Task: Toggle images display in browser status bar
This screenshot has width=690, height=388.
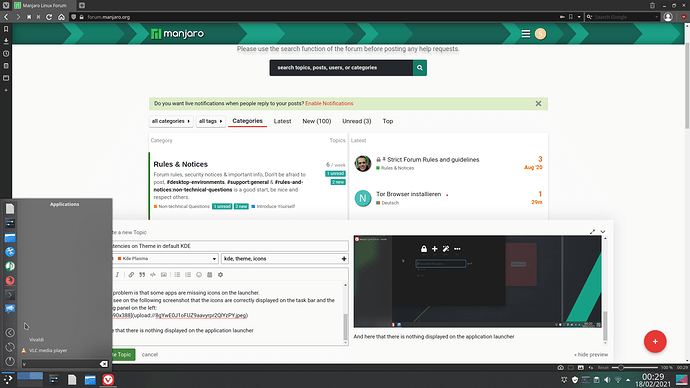Action: pyautogui.click(x=581, y=367)
